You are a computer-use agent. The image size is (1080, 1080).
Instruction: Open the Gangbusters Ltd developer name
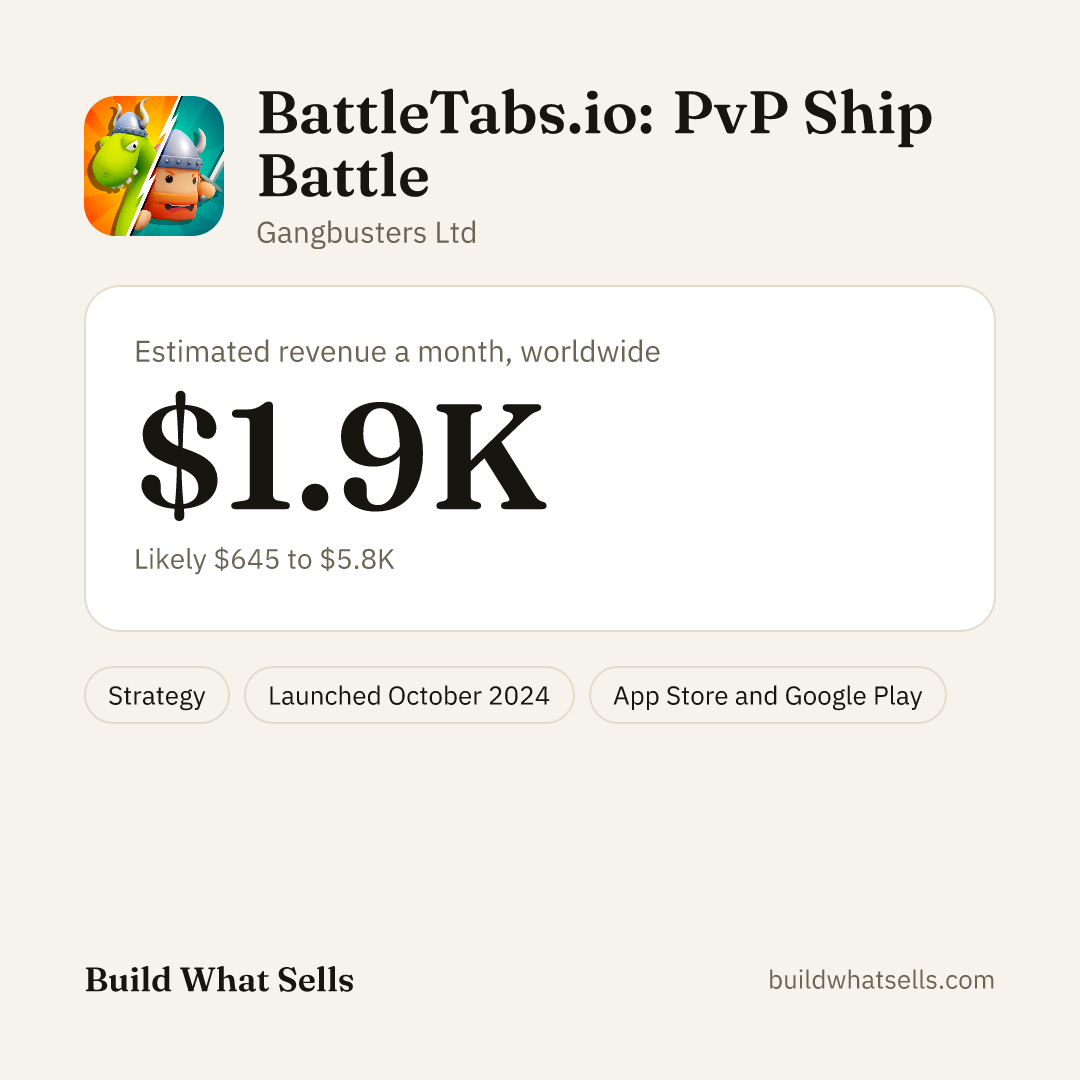tap(366, 233)
